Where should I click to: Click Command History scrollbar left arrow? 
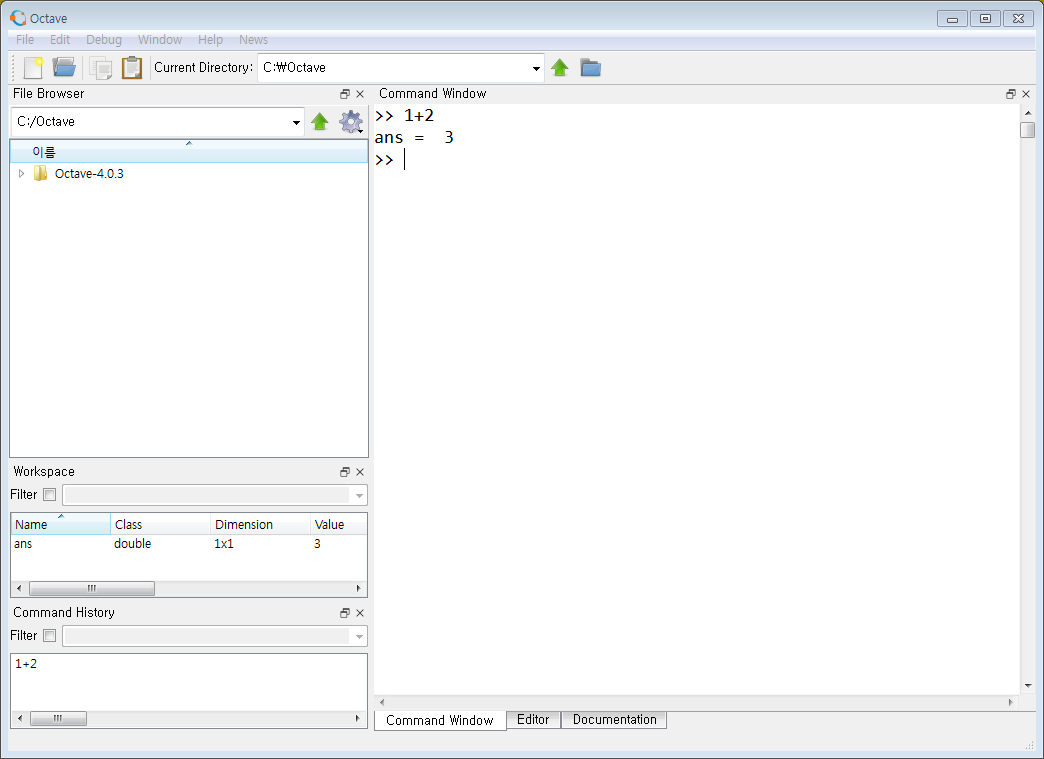pyautogui.click(x=19, y=718)
